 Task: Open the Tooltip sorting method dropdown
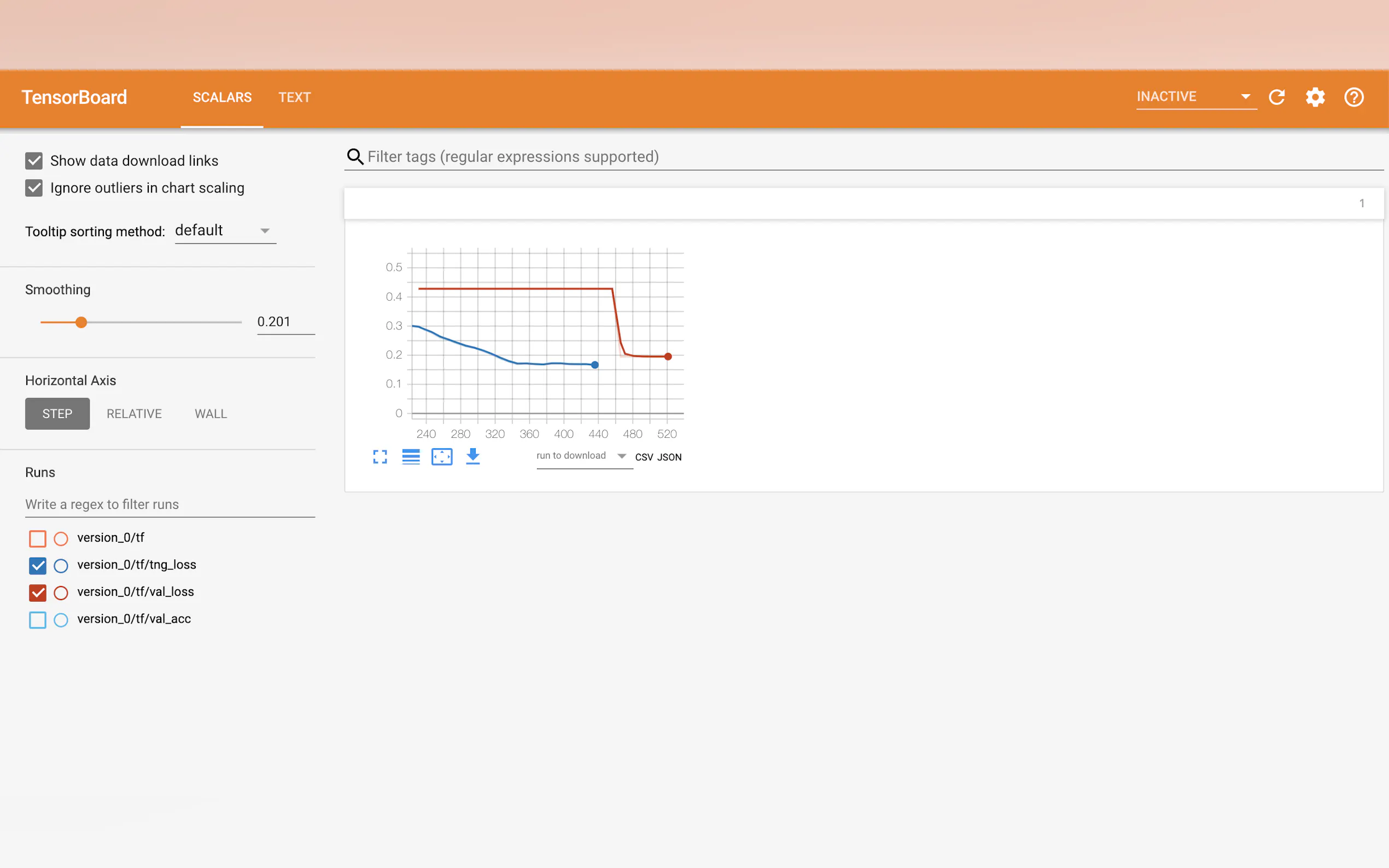click(x=225, y=231)
